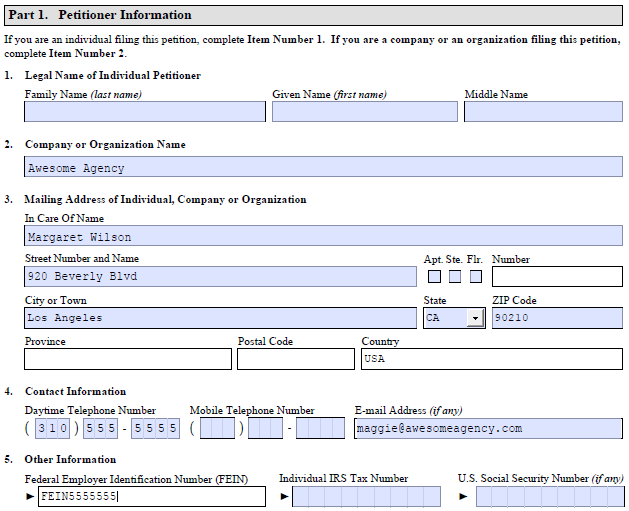Click the 'Mobile Telephone Number' label
This screenshot has height=511, width=629.
click(252, 410)
